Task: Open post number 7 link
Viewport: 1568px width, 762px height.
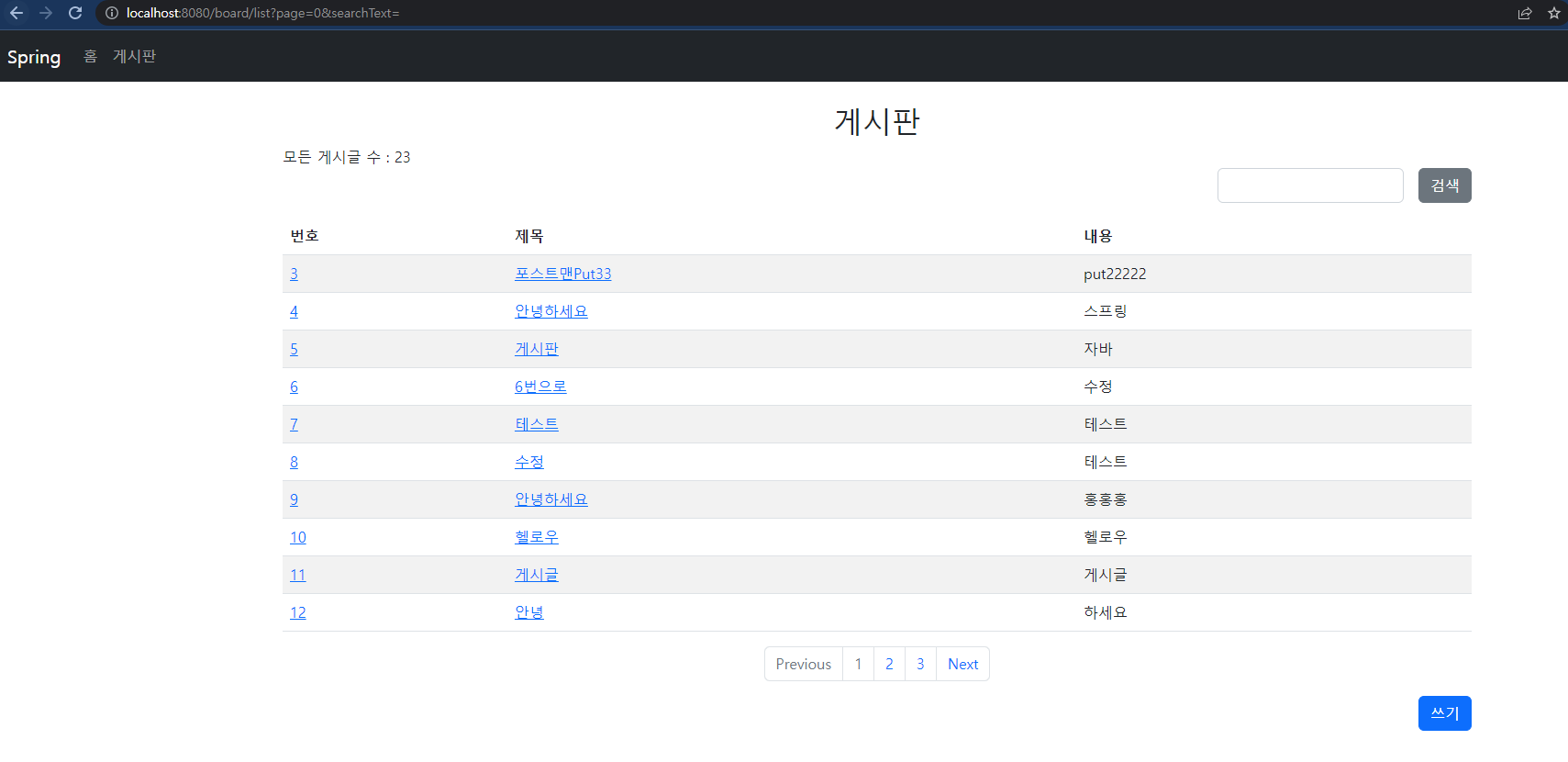Action: click(x=294, y=424)
